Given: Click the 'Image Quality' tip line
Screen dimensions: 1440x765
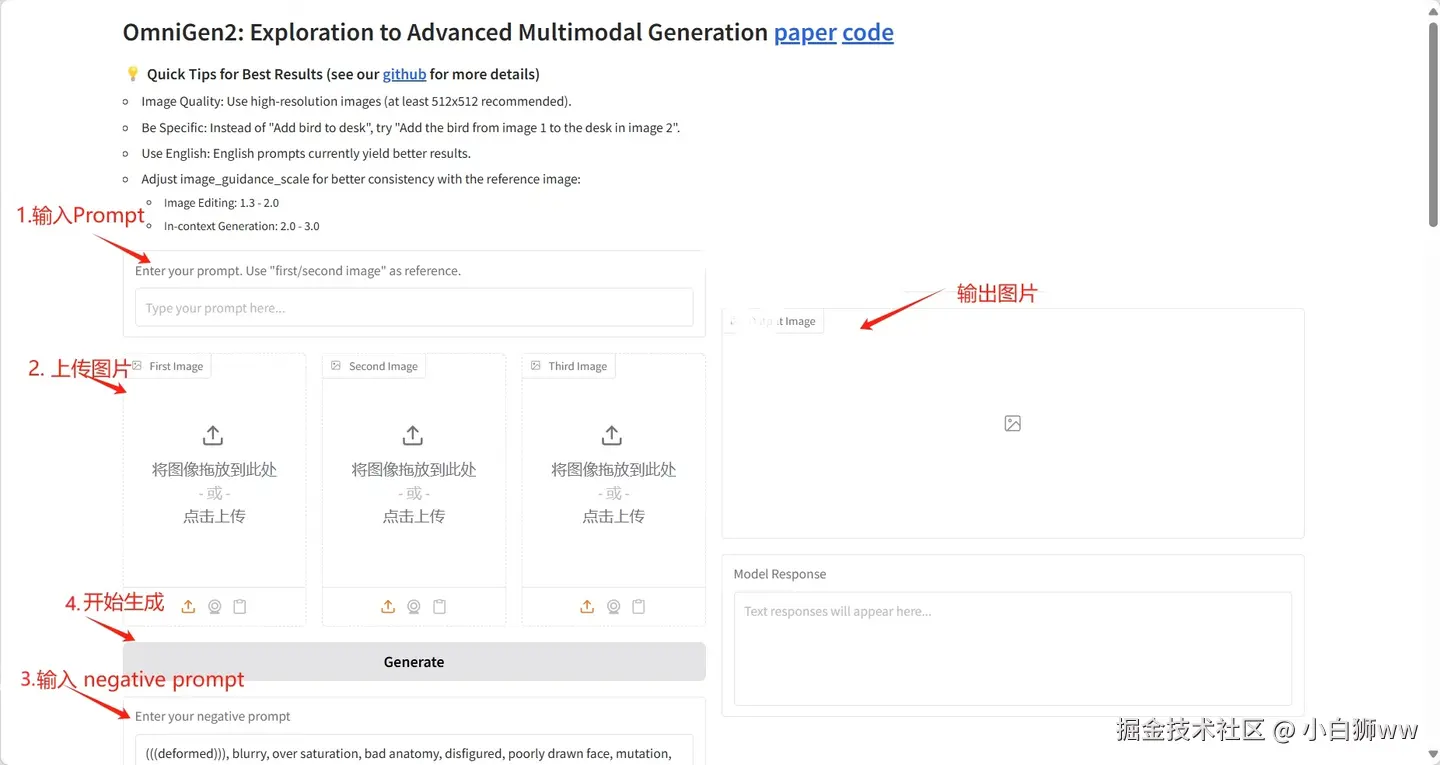Looking at the screenshot, I should (x=357, y=101).
